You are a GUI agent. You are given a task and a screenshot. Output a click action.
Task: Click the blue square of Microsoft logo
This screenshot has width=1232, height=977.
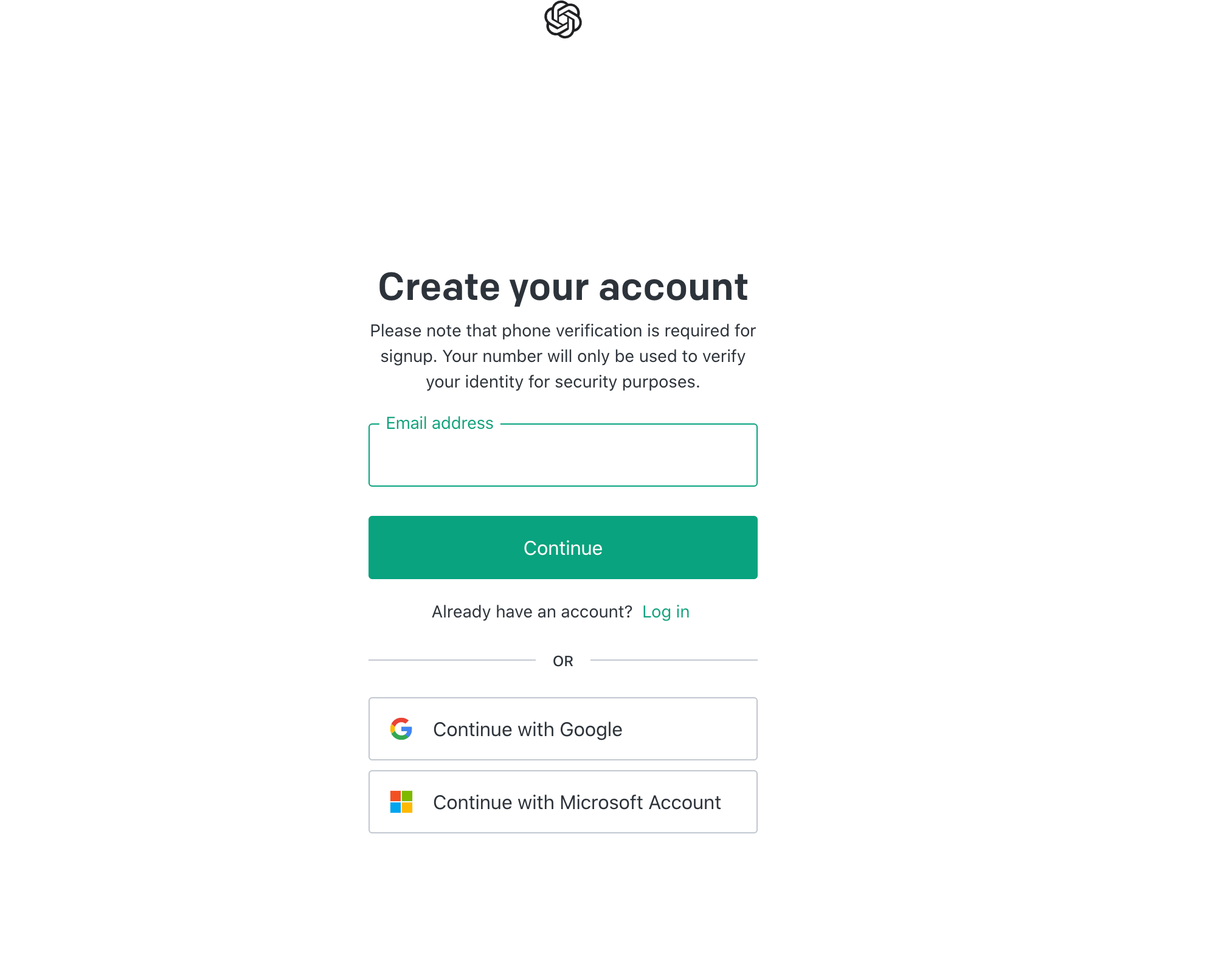click(x=395, y=808)
